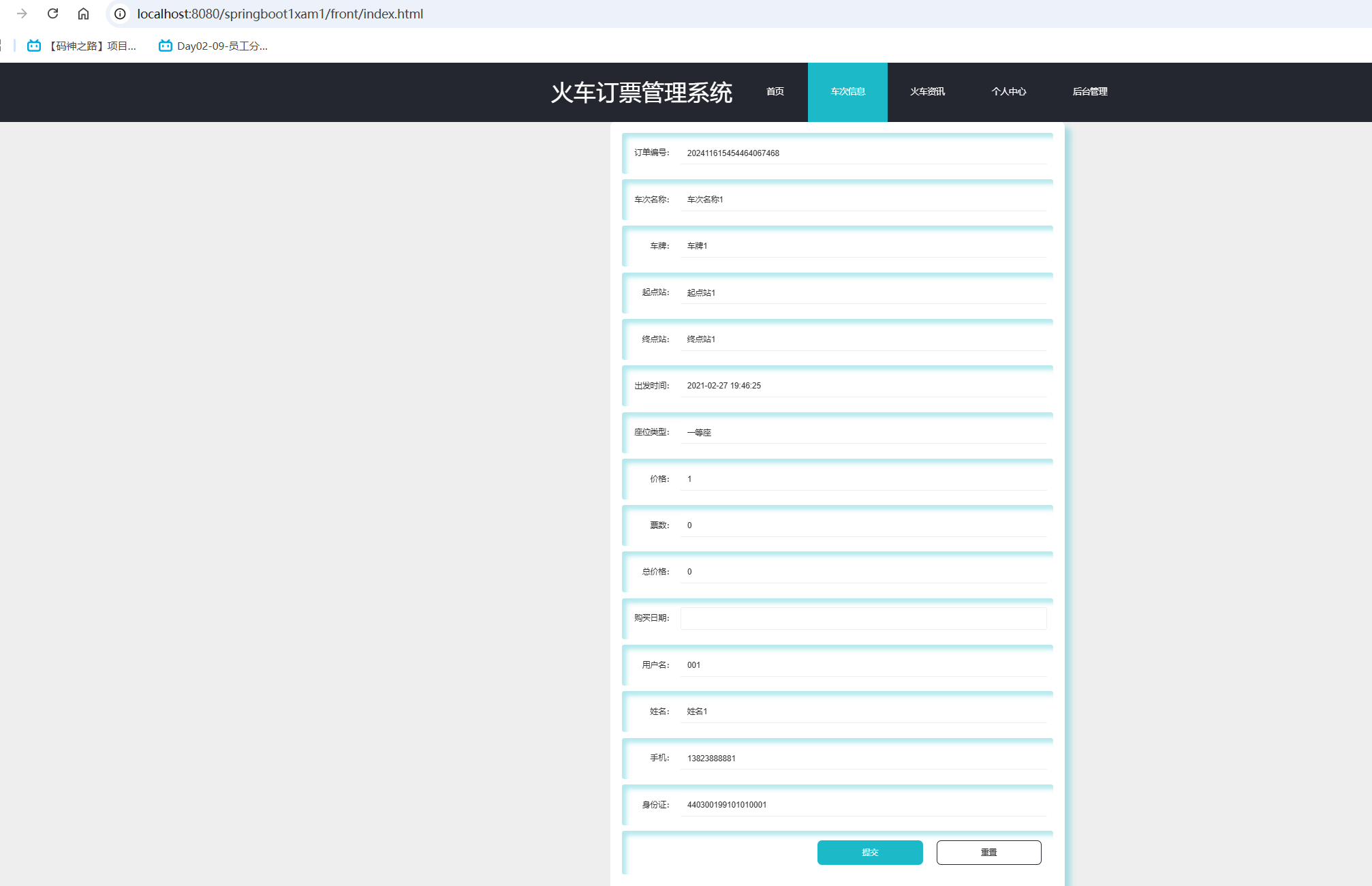Open the empty 购买日期 date input
The width and height of the screenshot is (1372, 886).
[863, 618]
